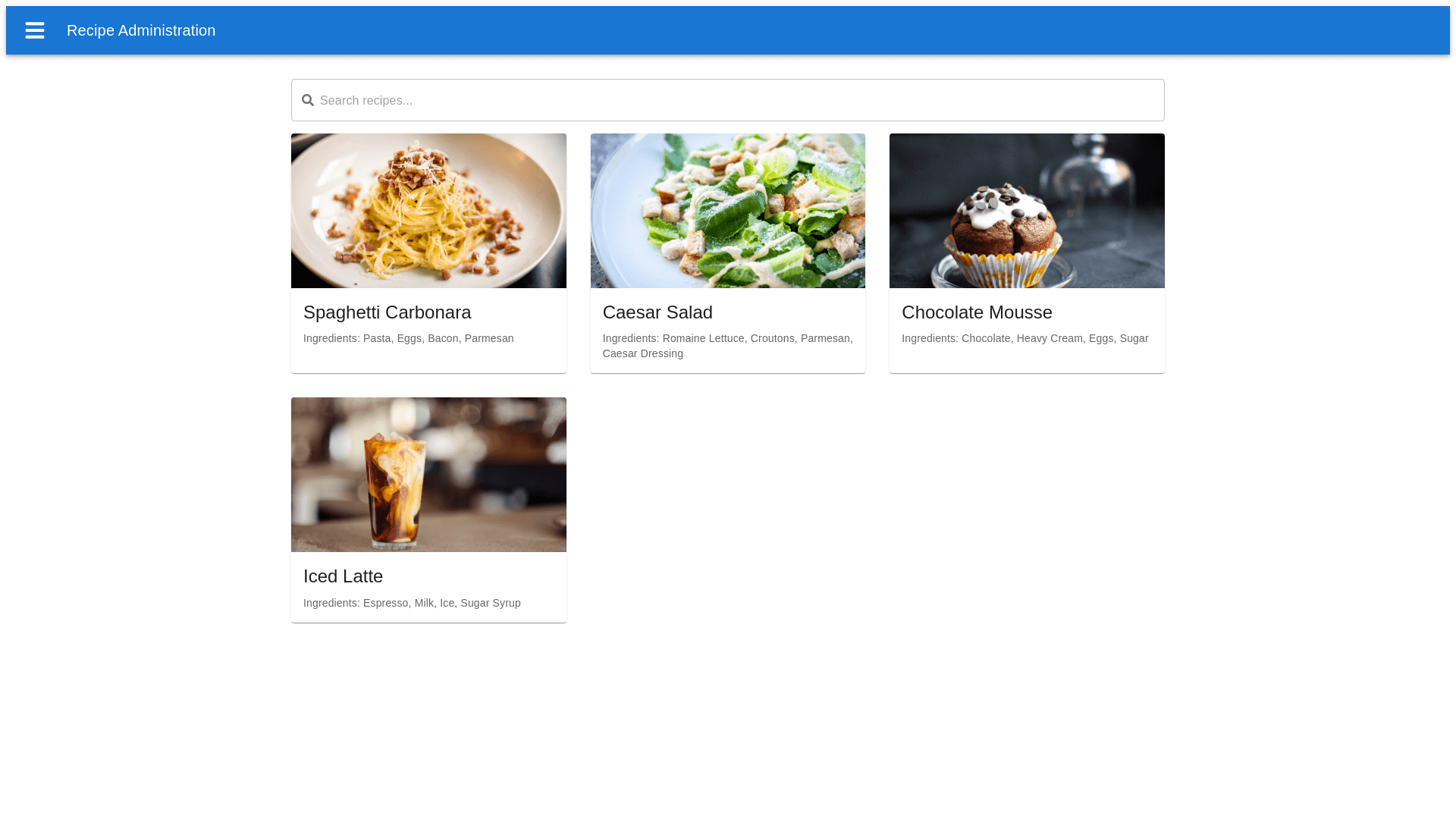Open the Iced Latte photo
The image size is (1456, 819).
428,475
